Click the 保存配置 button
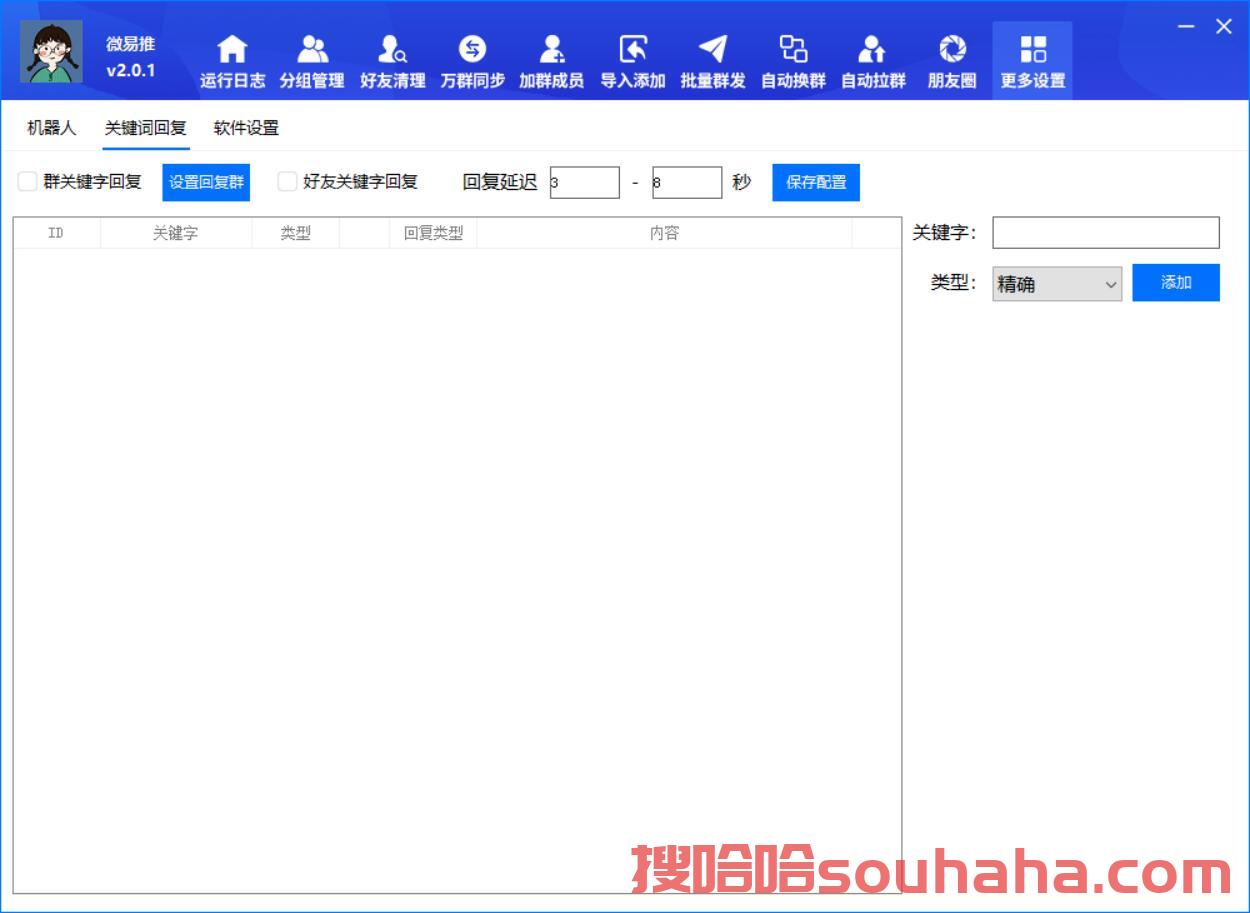Viewport: 1250px width, 913px height. [816, 183]
